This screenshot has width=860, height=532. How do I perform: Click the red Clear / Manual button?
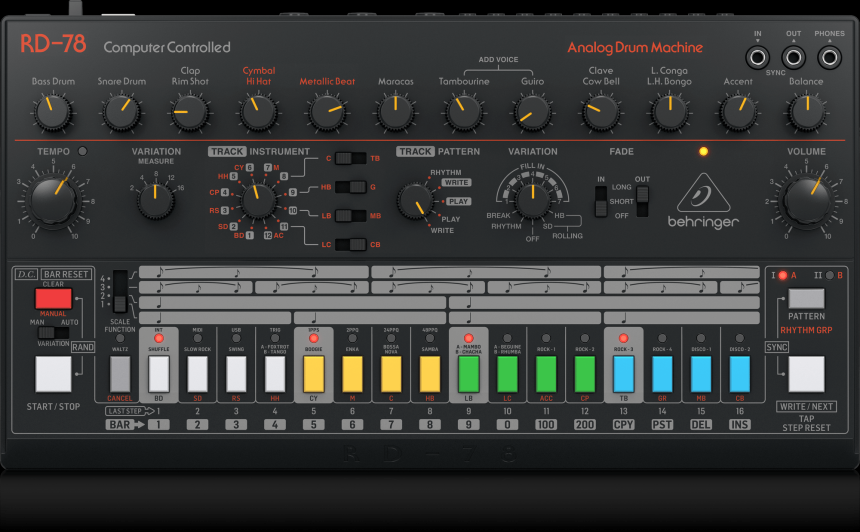[53, 299]
